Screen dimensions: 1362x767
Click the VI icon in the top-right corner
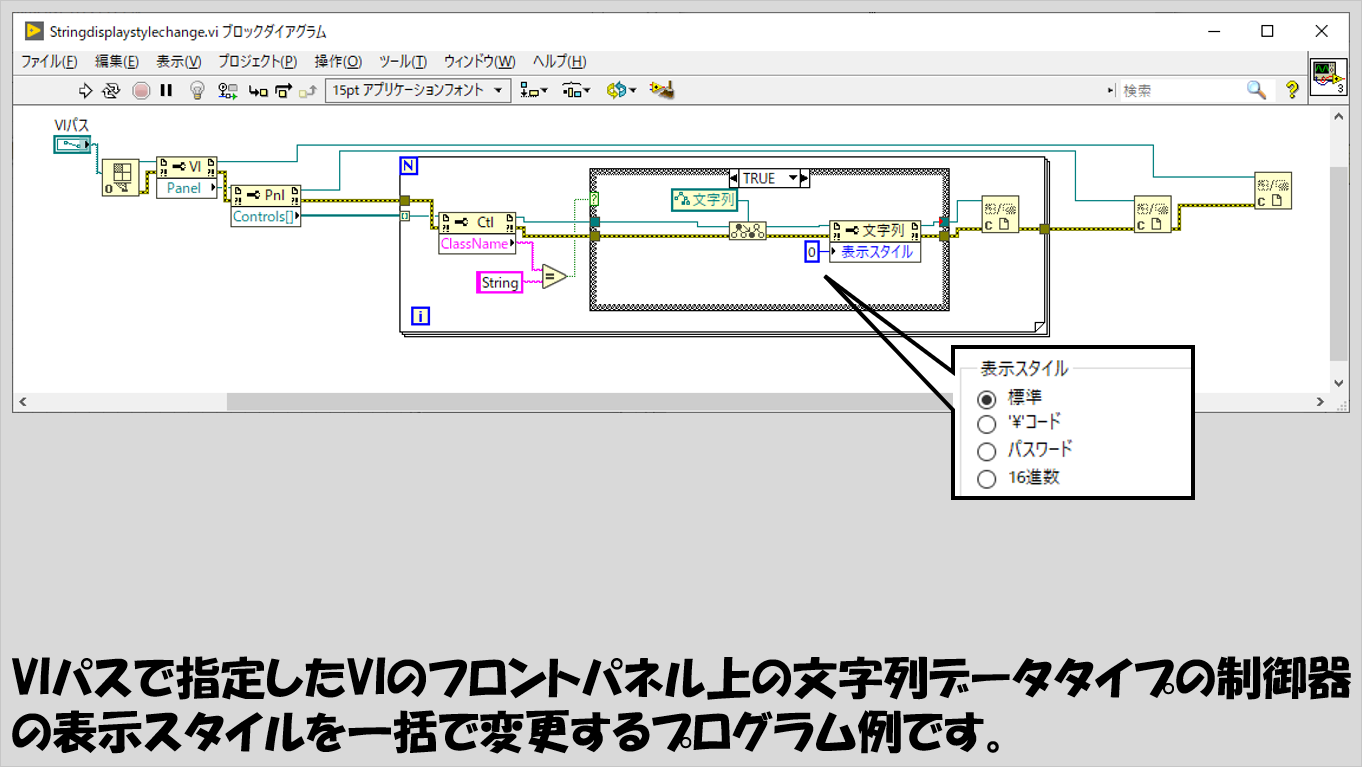[1328, 76]
